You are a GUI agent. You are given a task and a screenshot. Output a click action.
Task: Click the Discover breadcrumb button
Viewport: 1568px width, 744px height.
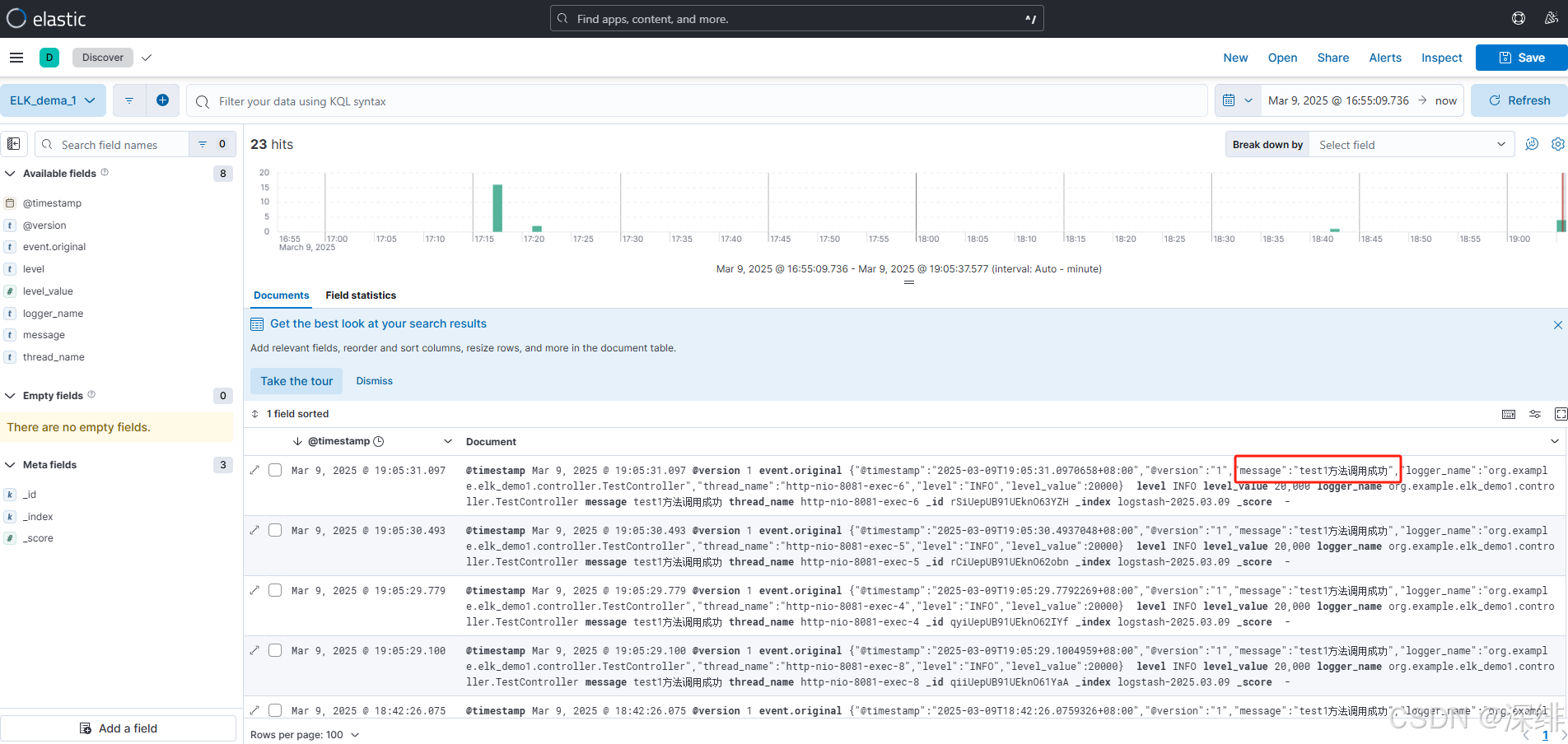pos(103,58)
